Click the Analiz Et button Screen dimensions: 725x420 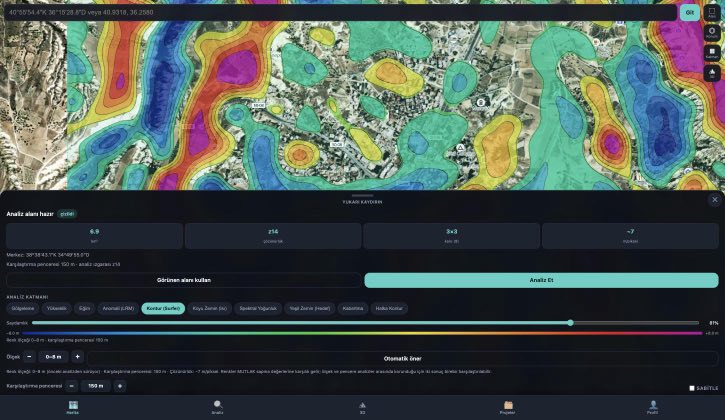point(541,280)
